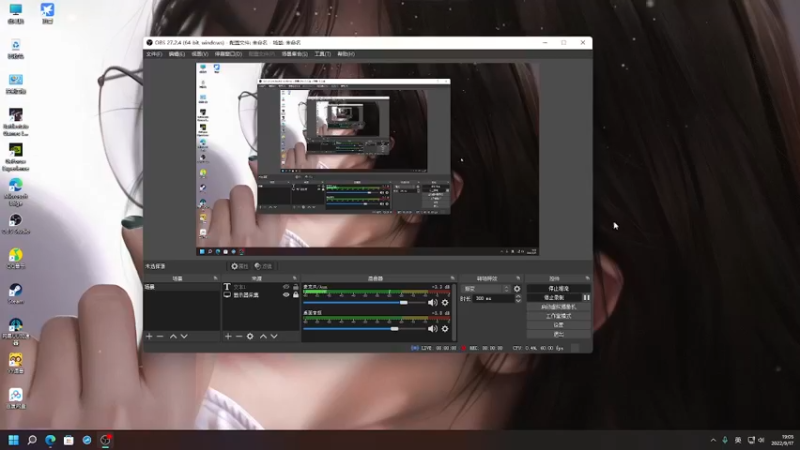This screenshot has width=800, height=450.
Task: Open the desktop audio settings gear
Action: [x=445, y=329]
